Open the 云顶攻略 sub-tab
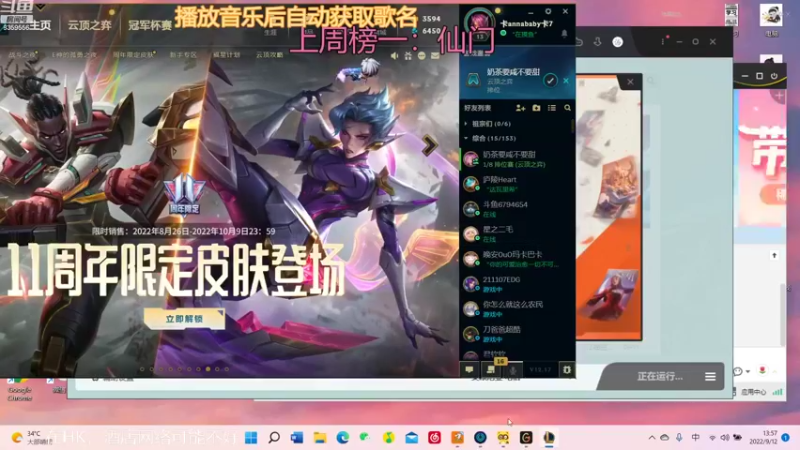800x450 pixels. [x=269, y=55]
